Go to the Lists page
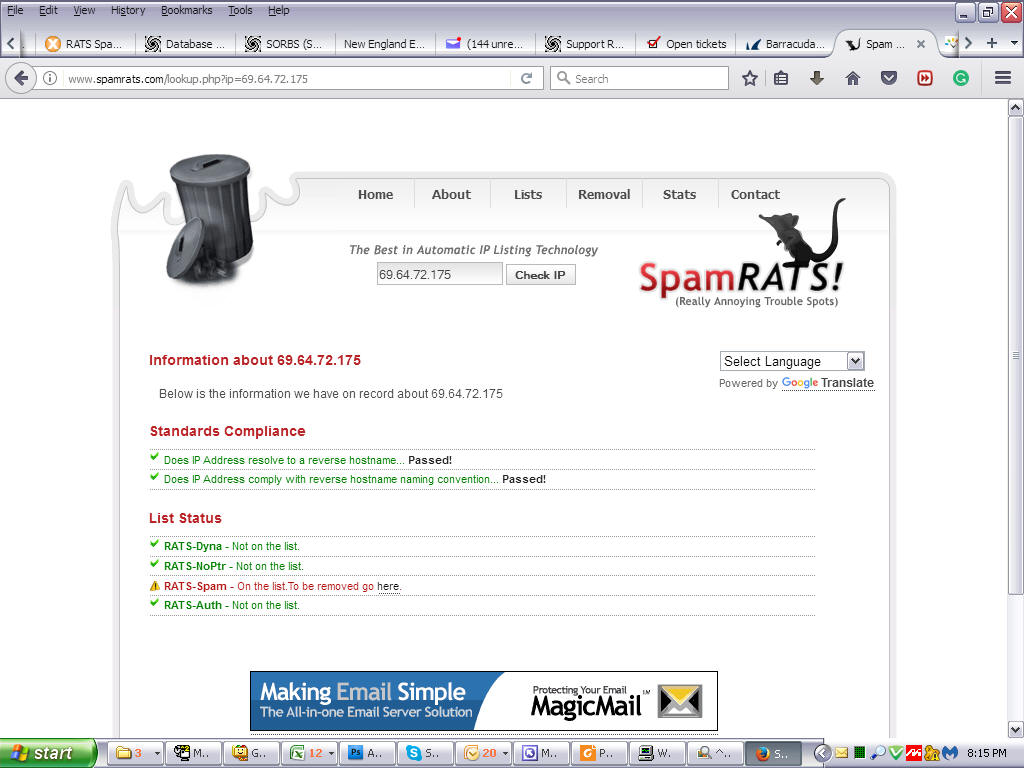 point(528,195)
